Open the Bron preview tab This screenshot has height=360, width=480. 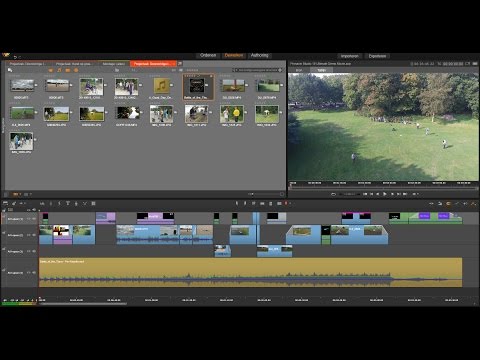[299, 70]
